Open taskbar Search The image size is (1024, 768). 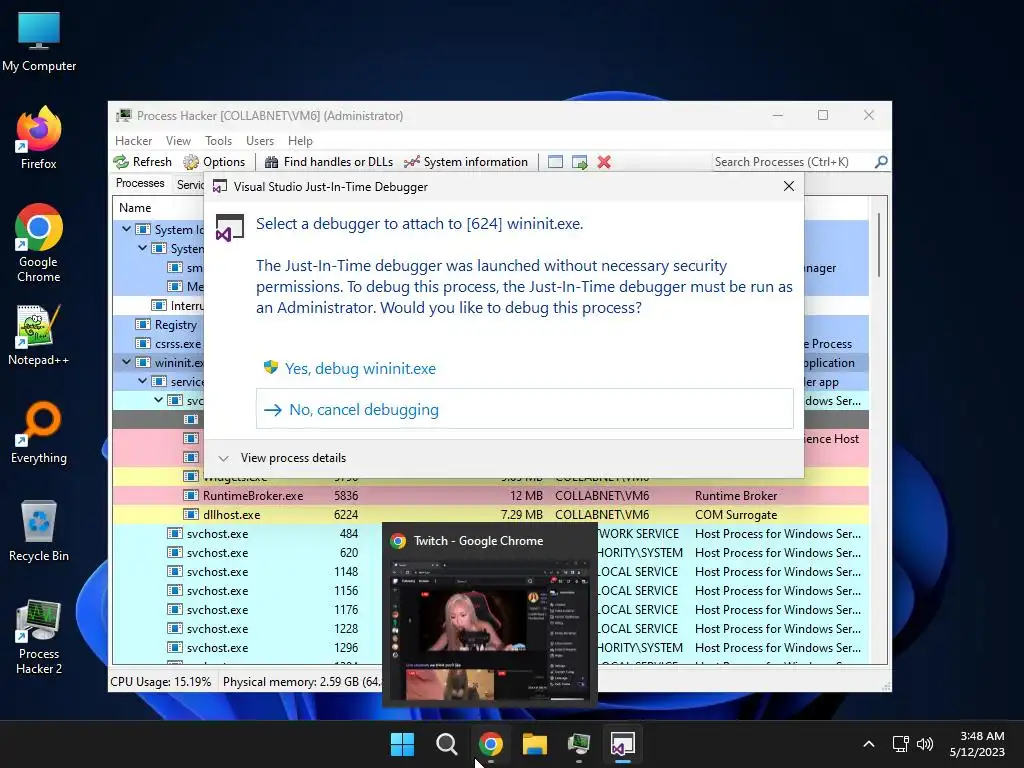click(x=447, y=744)
